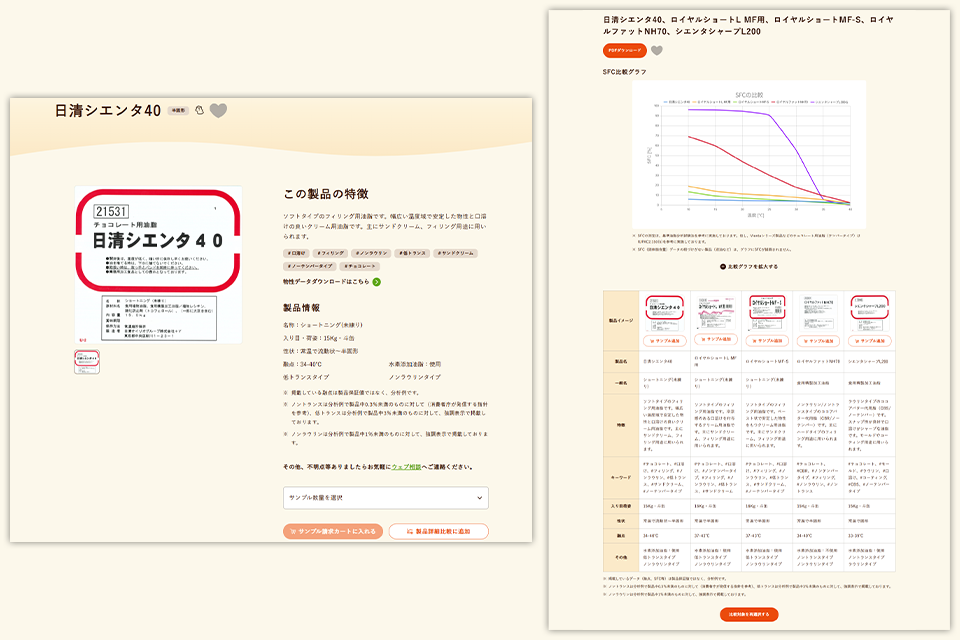This screenshot has width=960, height=640.
Task: Open the サンプル数量を選択 dropdown
Action: [x=385, y=498]
